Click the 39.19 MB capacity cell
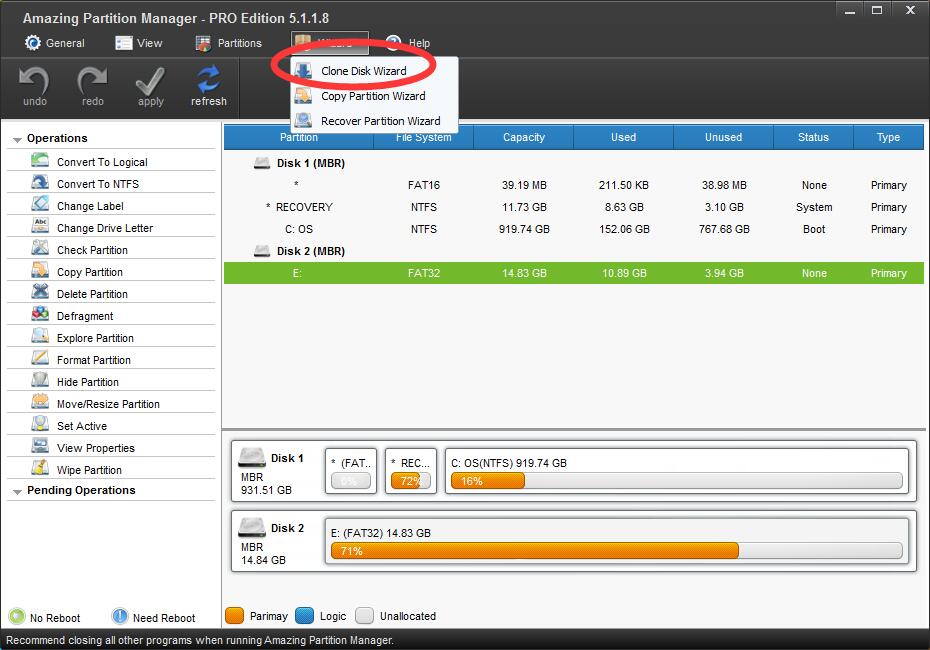Screen dimensions: 930x650 [x=524, y=185]
